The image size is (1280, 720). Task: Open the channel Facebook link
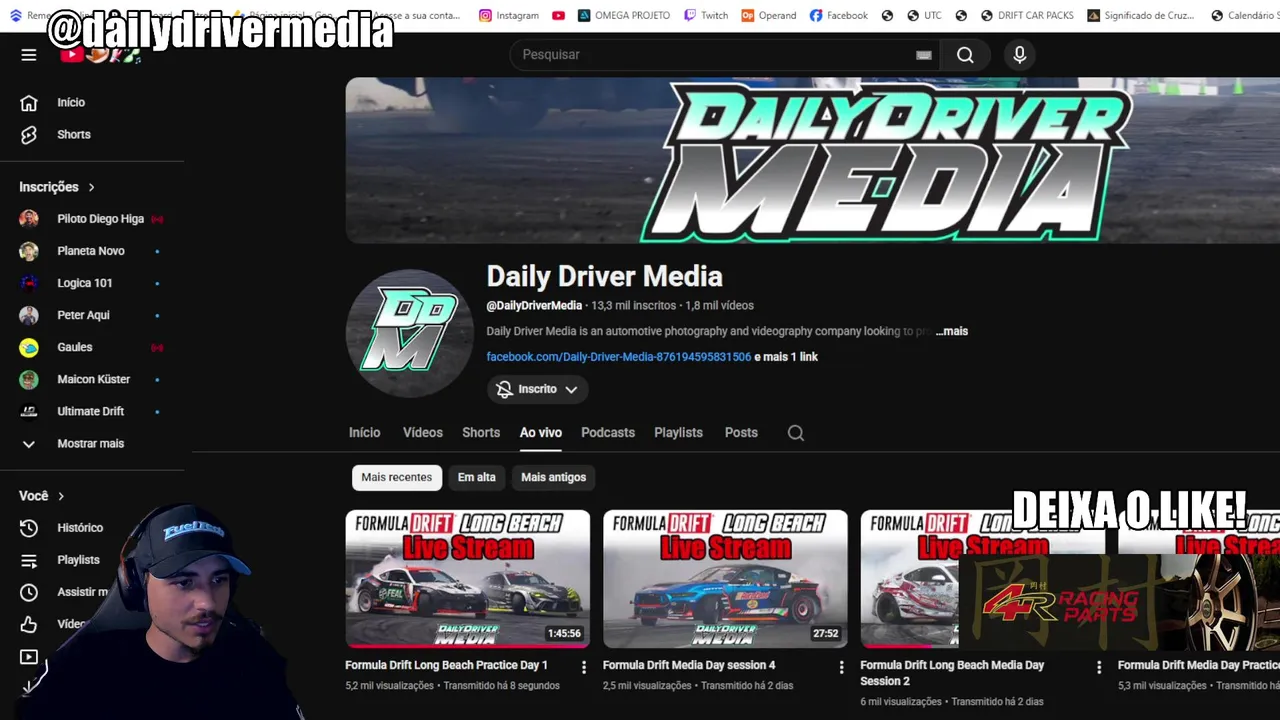tap(619, 357)
